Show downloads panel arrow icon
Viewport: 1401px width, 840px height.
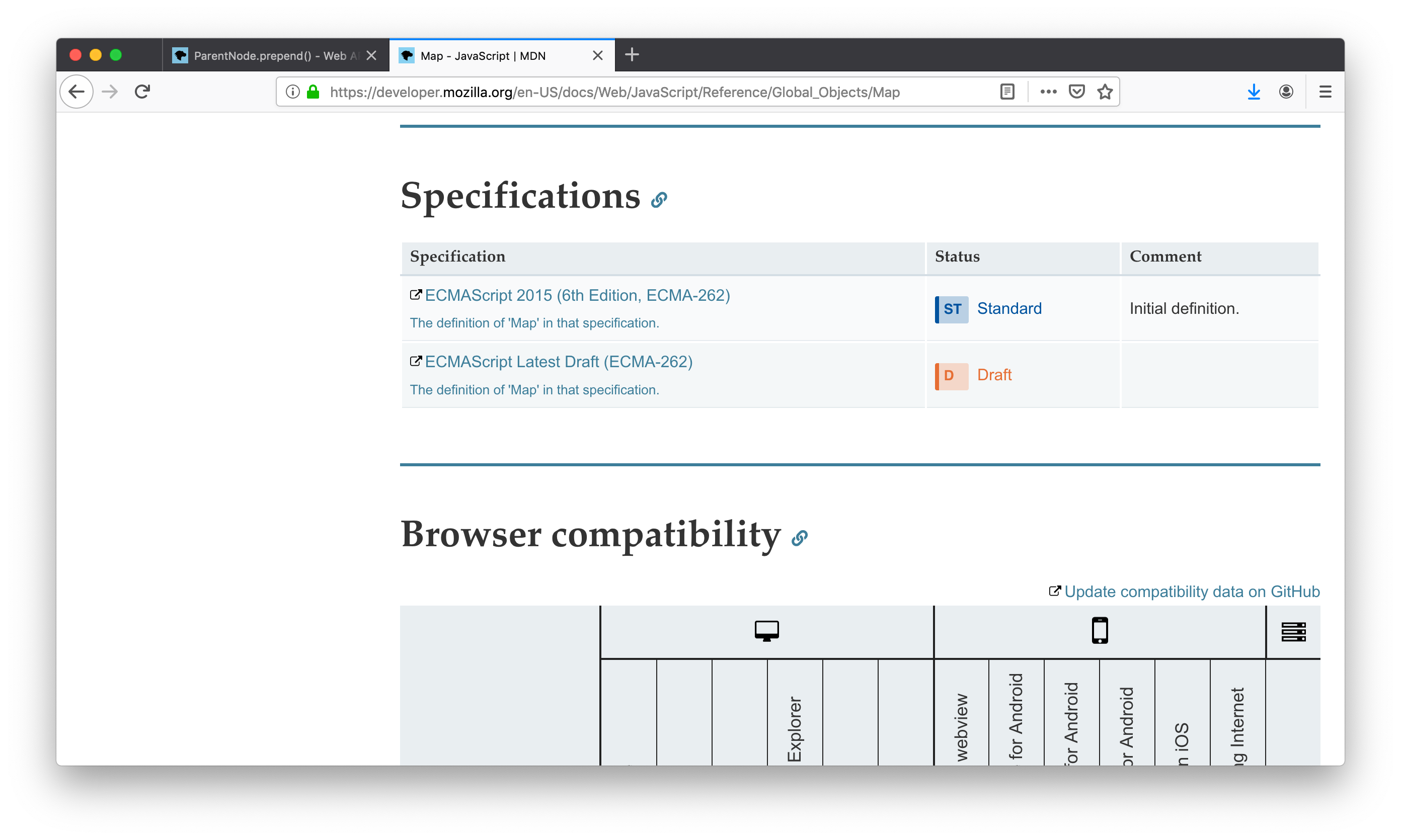[1254, 92]
